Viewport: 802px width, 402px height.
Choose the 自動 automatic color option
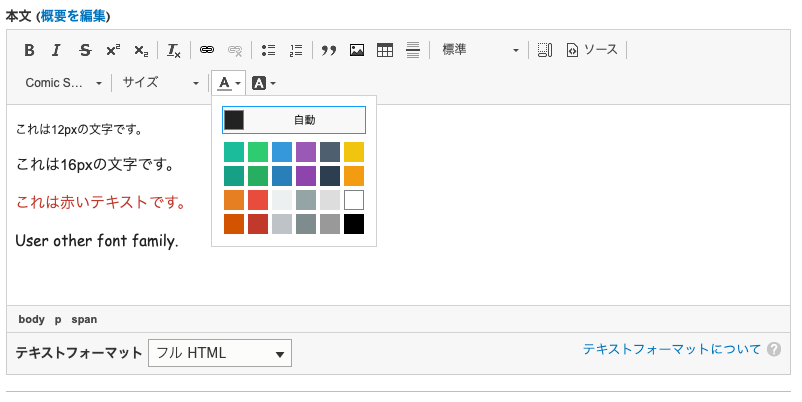coord(294,120)
